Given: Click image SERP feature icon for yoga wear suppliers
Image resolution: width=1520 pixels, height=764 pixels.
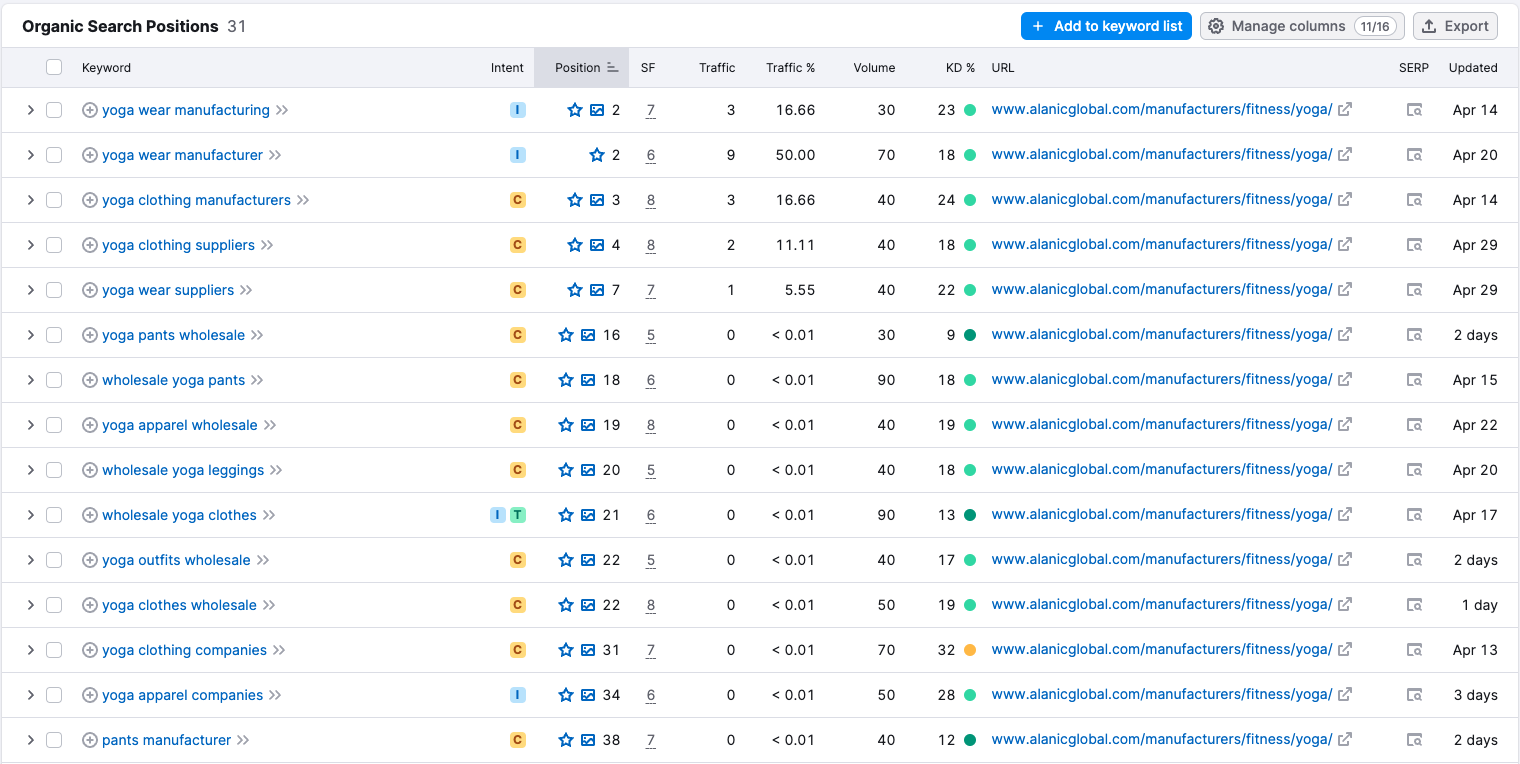Looking at the screenshot, I should click(x=597, y=290).
